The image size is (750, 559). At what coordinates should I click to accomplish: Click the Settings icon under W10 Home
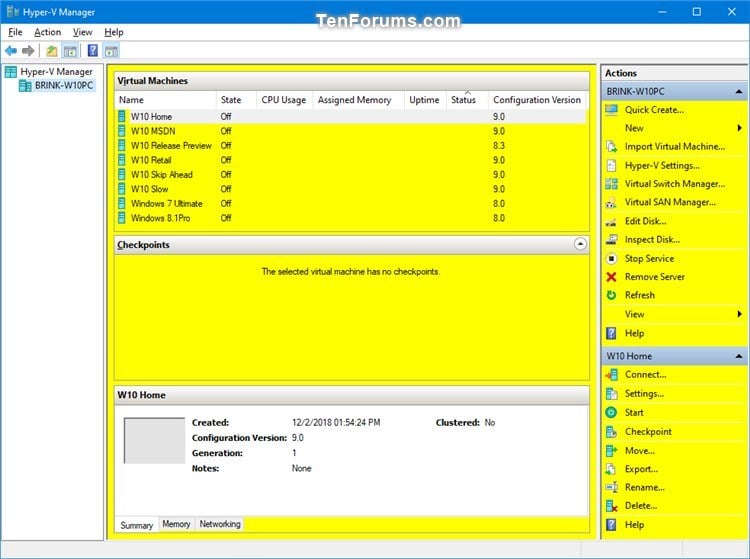[611, 394]
